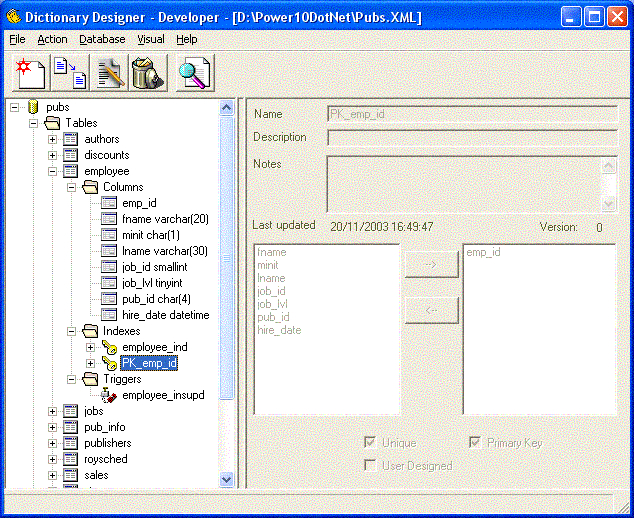The image size is (634, 518).
Task: Click the Copy document toolbar icon
Action: (68, 73)
